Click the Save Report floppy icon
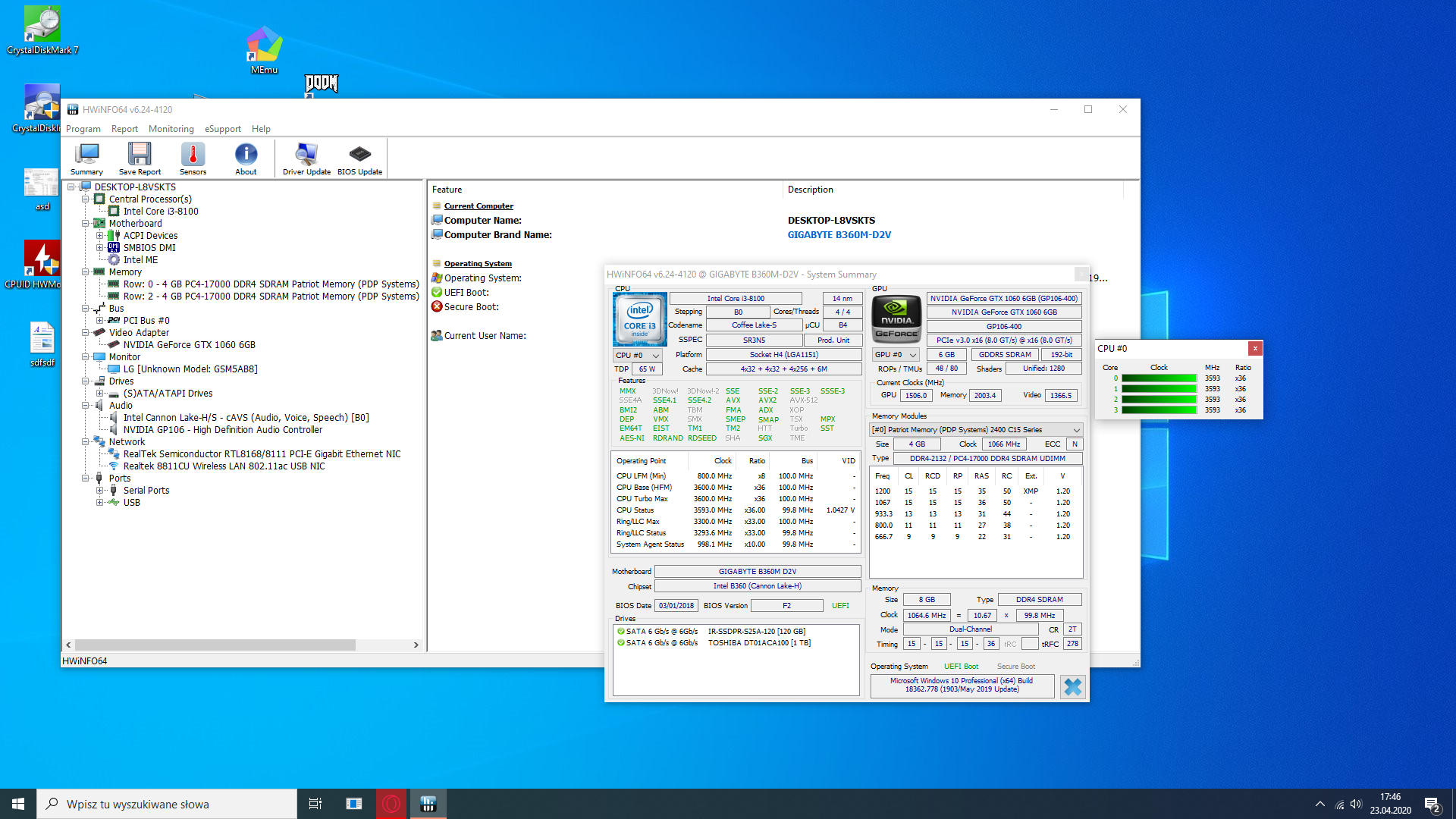The width and height of the screenshot is (1456, 819). (x=140, y=159)
